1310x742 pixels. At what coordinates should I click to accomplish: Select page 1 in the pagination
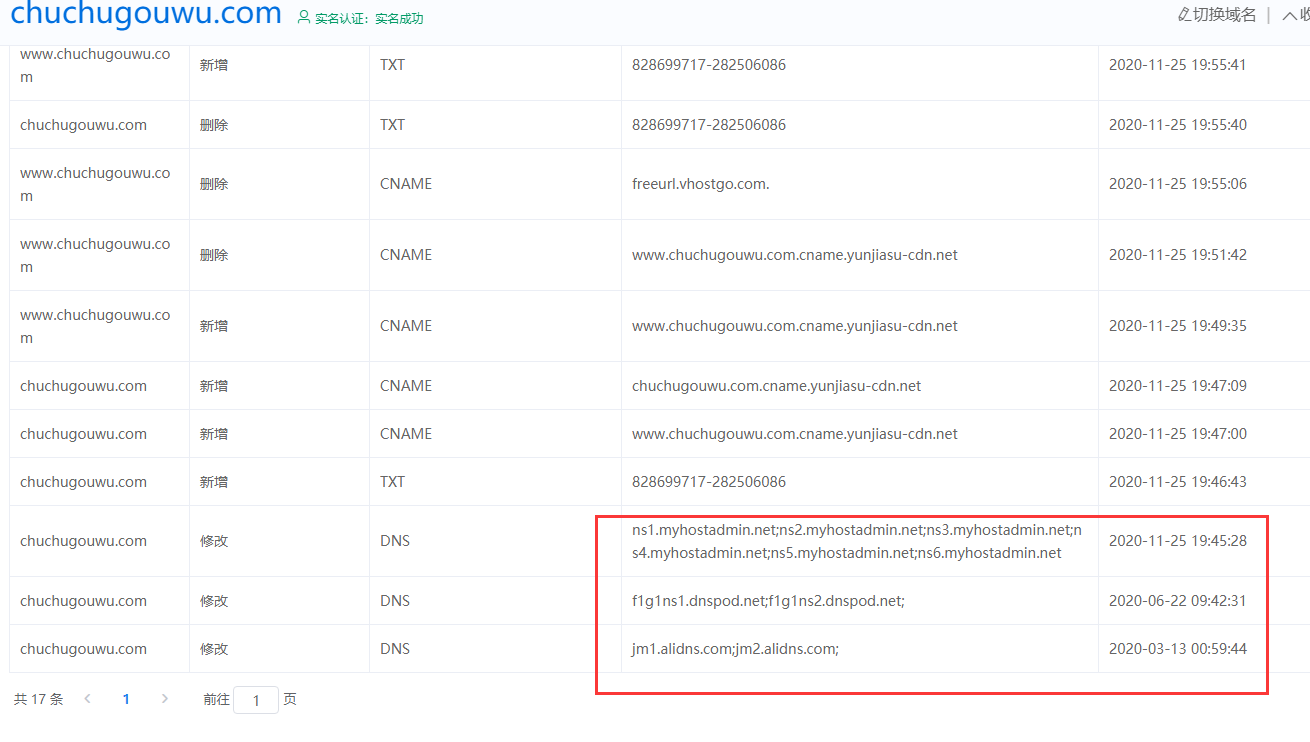[x=126, y=699]
